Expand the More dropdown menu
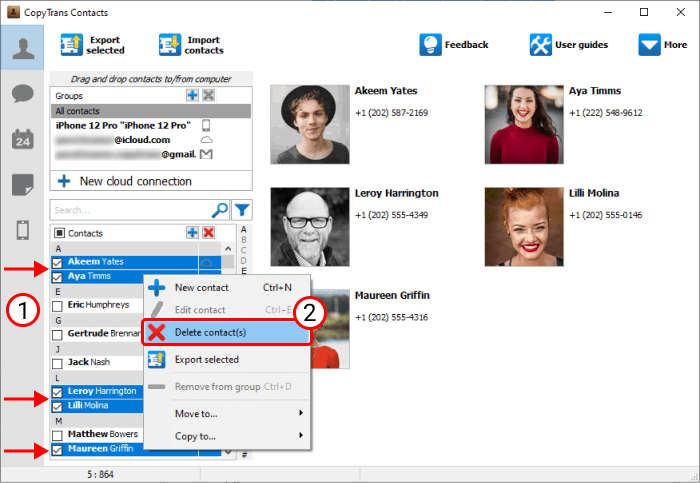 coord(662,45)
